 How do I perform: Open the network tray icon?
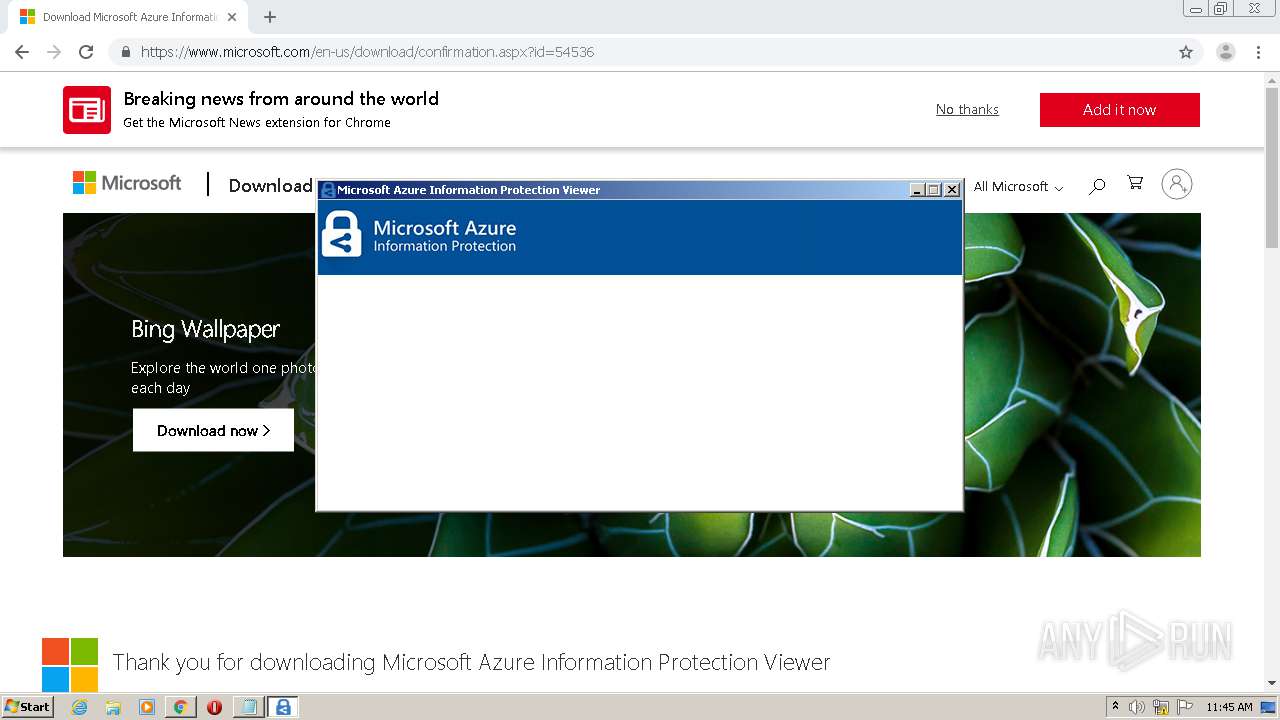(x=1161, y=707)
